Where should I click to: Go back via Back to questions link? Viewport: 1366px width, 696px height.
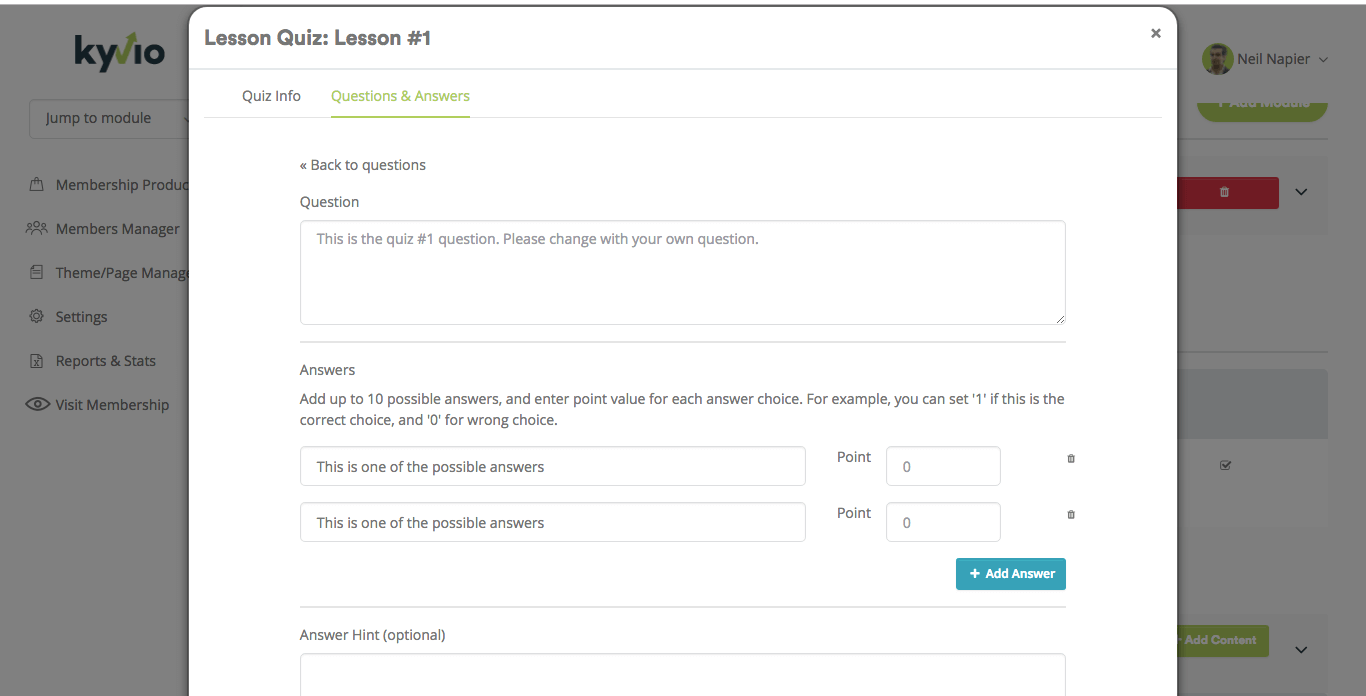tap(363, 165)
